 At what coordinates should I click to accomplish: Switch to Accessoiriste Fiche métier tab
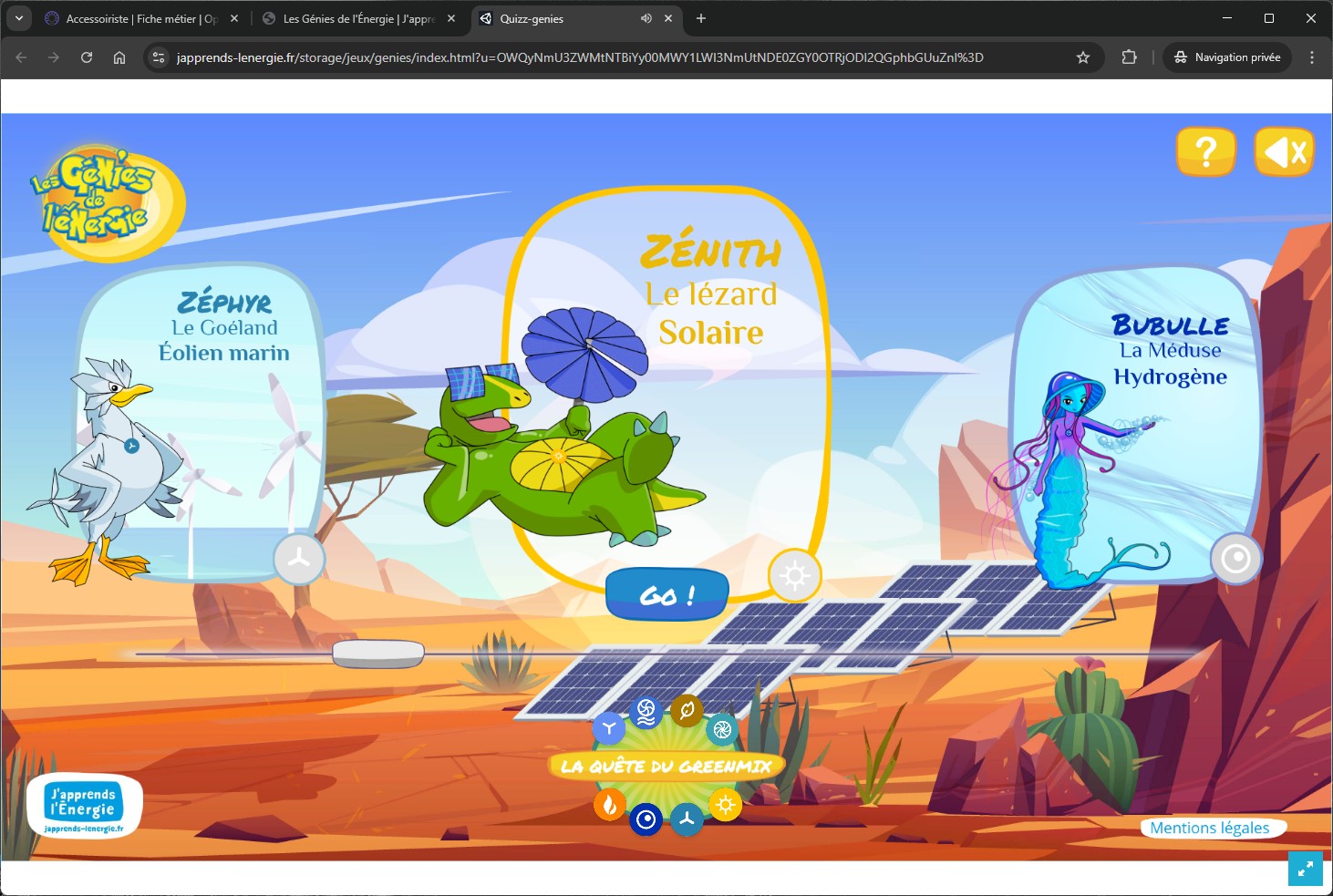point(141,18)
